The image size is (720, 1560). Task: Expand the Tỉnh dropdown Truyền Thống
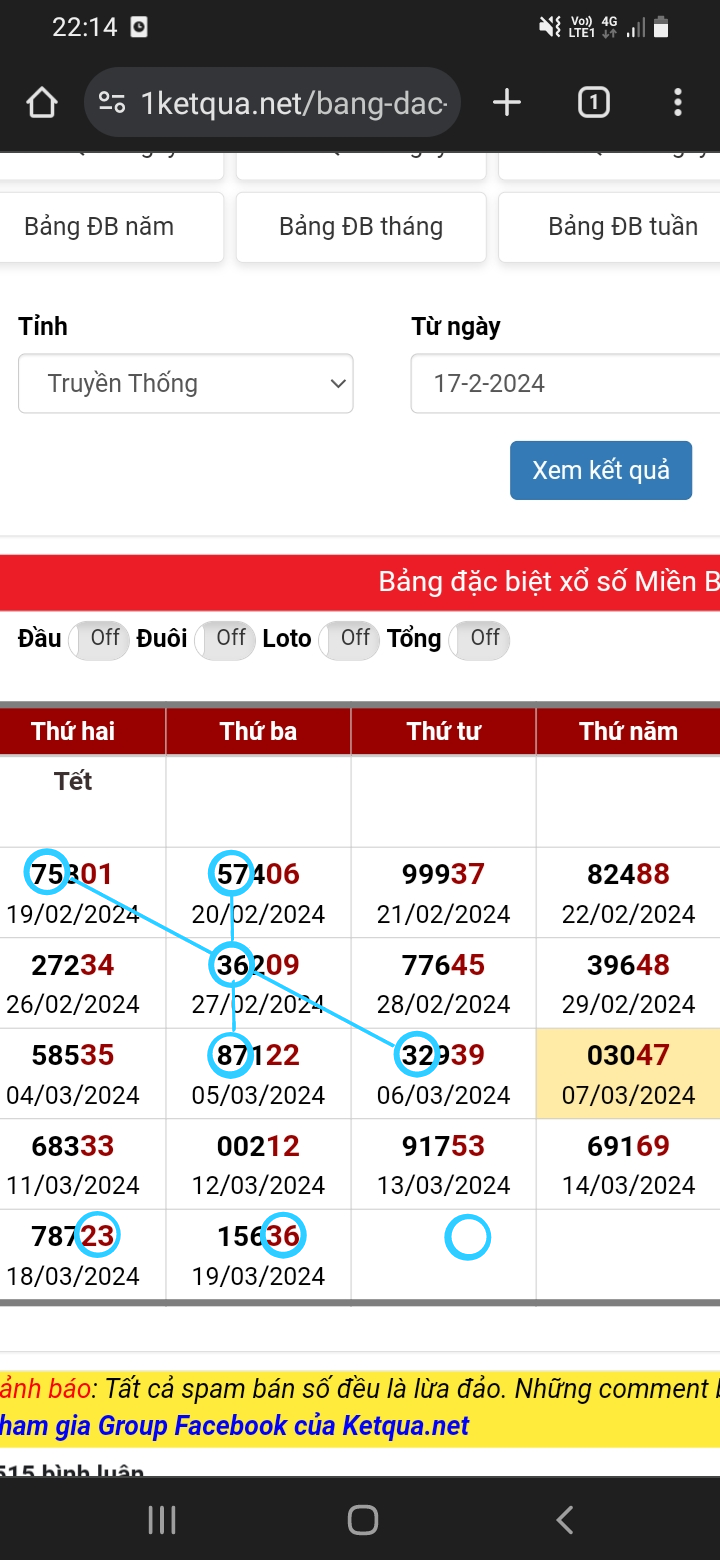pyautogui.click(x=186, y=383)
